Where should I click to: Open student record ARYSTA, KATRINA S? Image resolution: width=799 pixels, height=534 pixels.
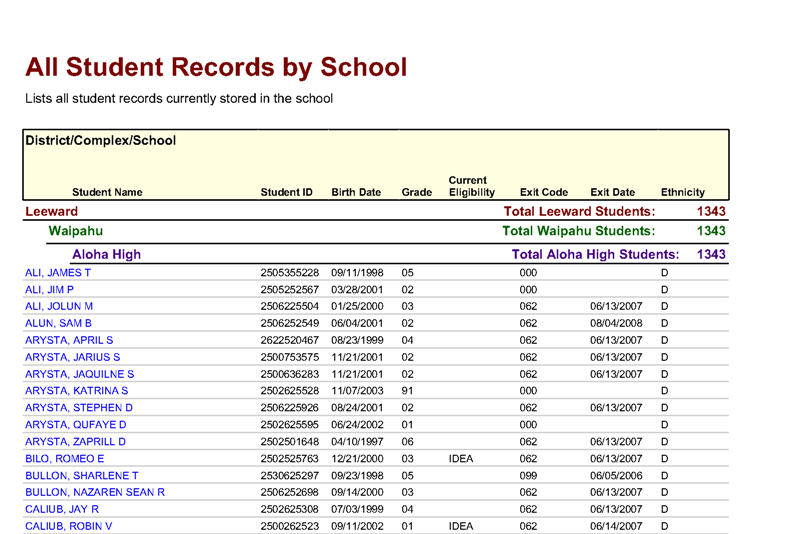pyautogui.click(x=76, y=391)
